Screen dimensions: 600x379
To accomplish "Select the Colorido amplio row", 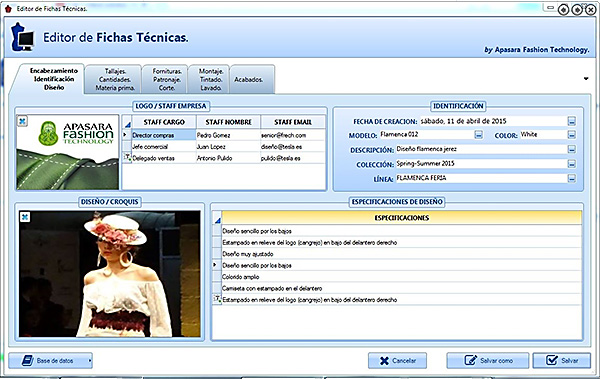I will tap(402, 277).
